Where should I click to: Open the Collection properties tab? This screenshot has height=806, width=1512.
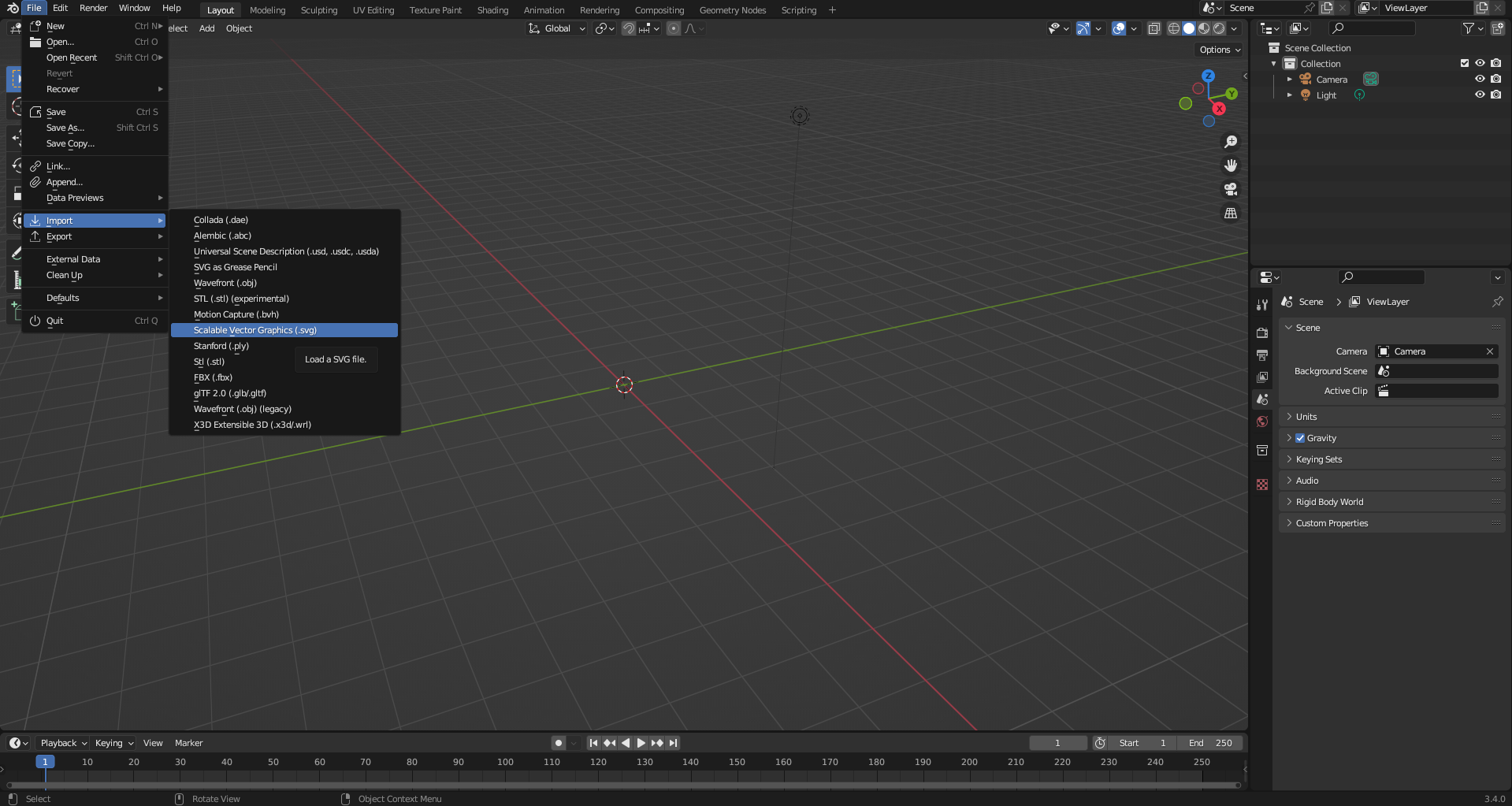coord(1262,450)
